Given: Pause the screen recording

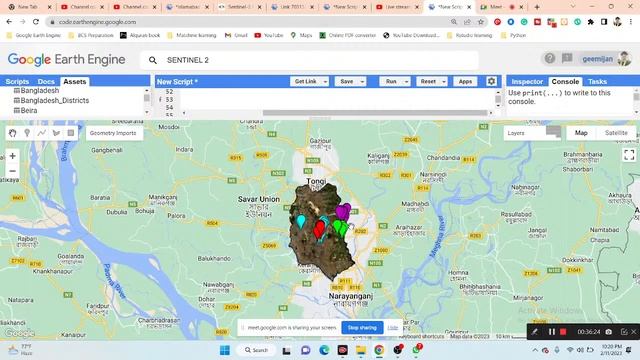Looking at the screenshot, I should [x=551, y=332].
